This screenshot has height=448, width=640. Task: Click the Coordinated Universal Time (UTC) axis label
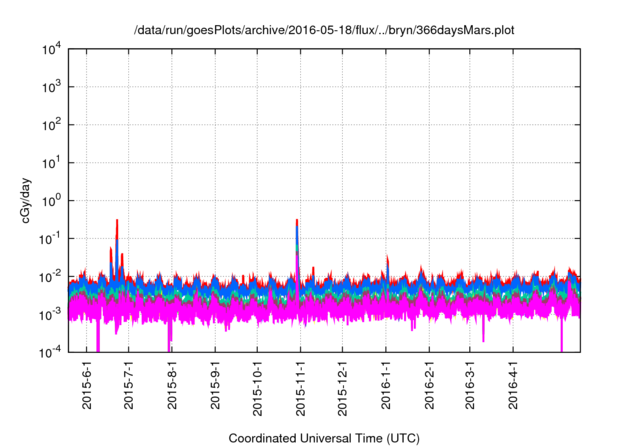tap(324, 438)
